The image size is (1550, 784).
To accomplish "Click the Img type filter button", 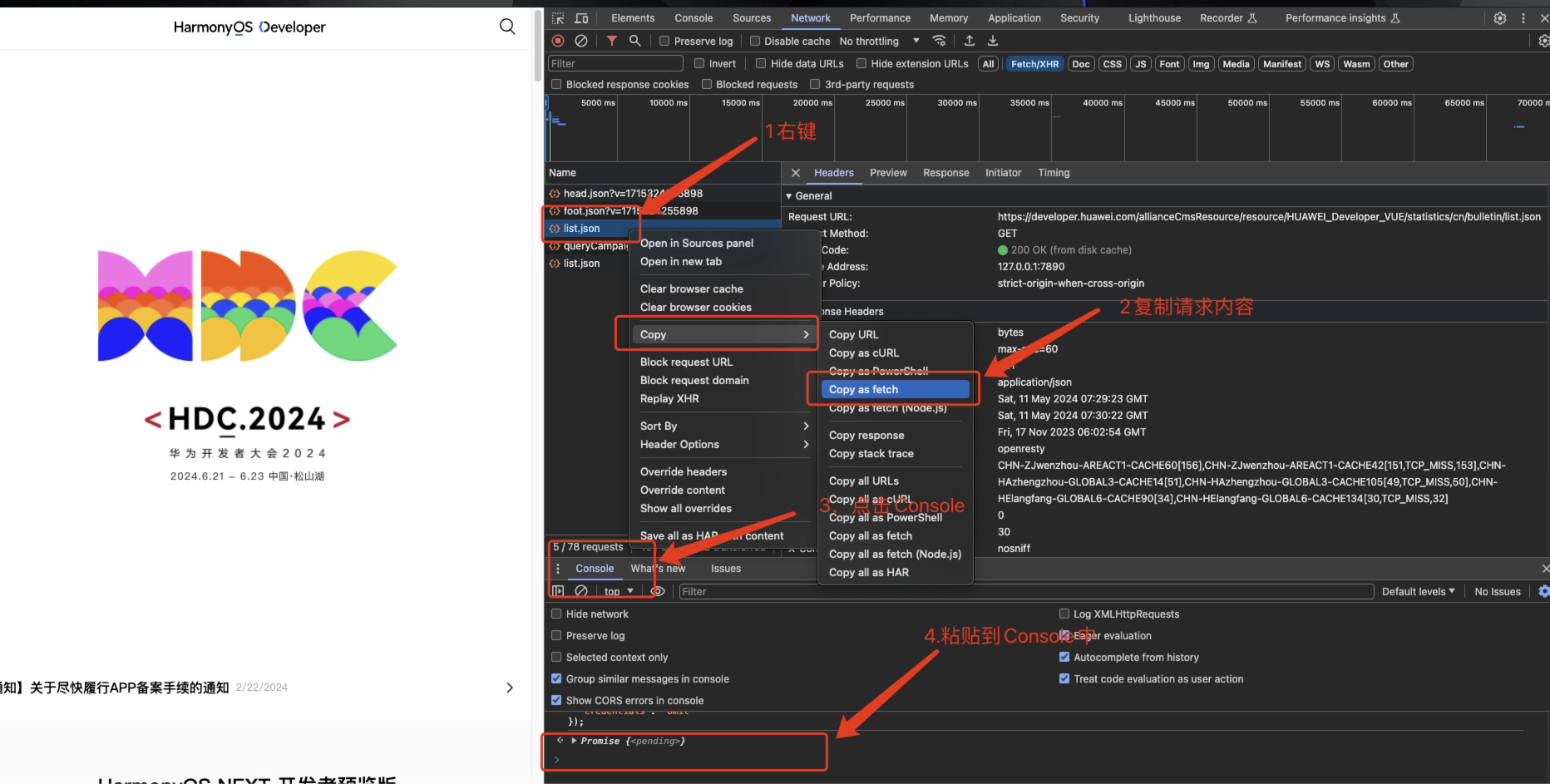I will point(1200,64).
